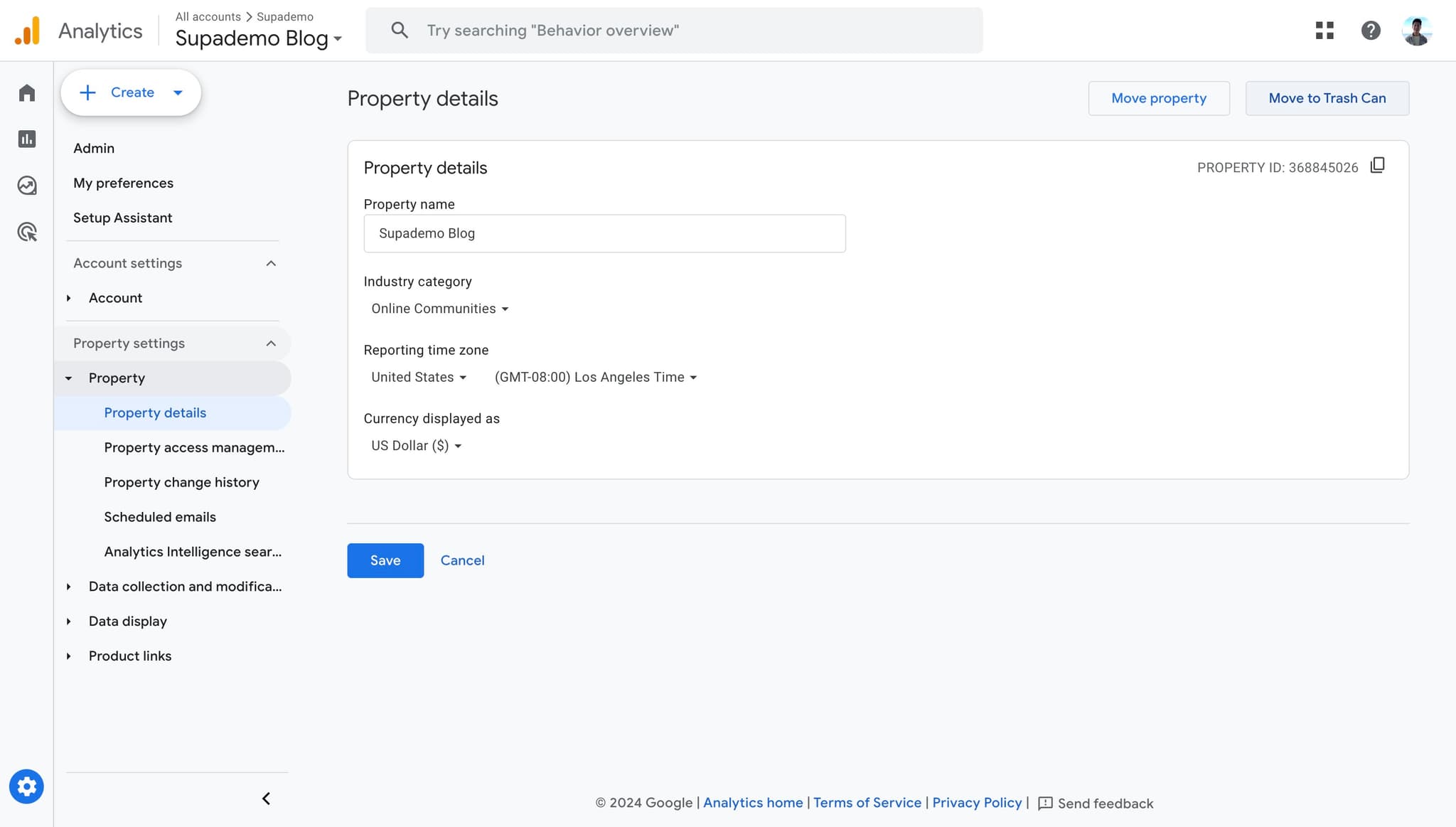Click the Move to Trash Can button
This screenshot has width=1456, height=827.
coord(1327,98)
